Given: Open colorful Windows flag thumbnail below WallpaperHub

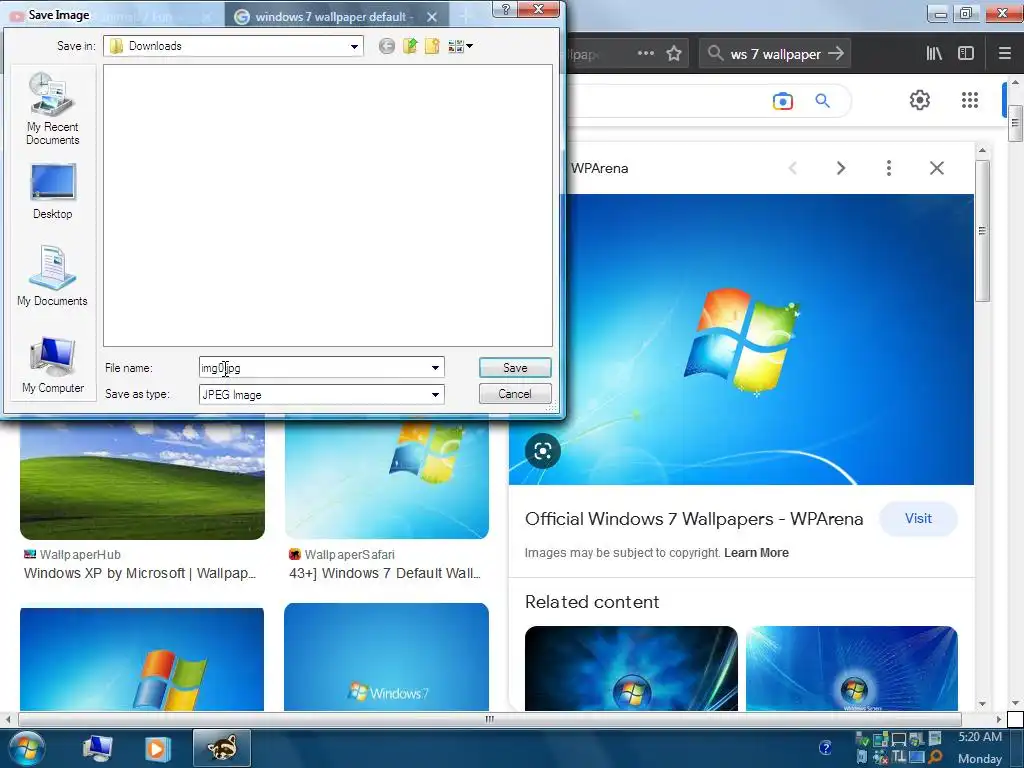Looking at the screenshot, I should (x=142, y=660).
